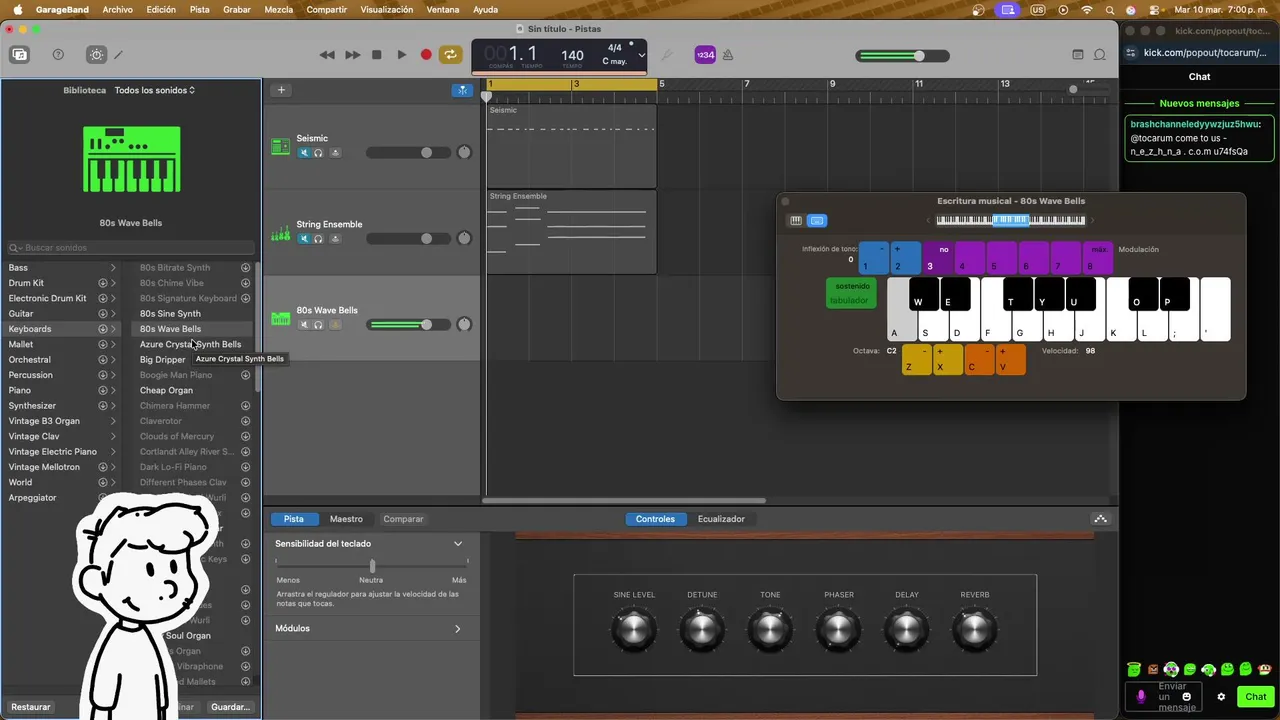Download the Chimera Hammer patch icon
Image resolution: width=1280 pixels, height=720 pixels.
pos(245,406)
